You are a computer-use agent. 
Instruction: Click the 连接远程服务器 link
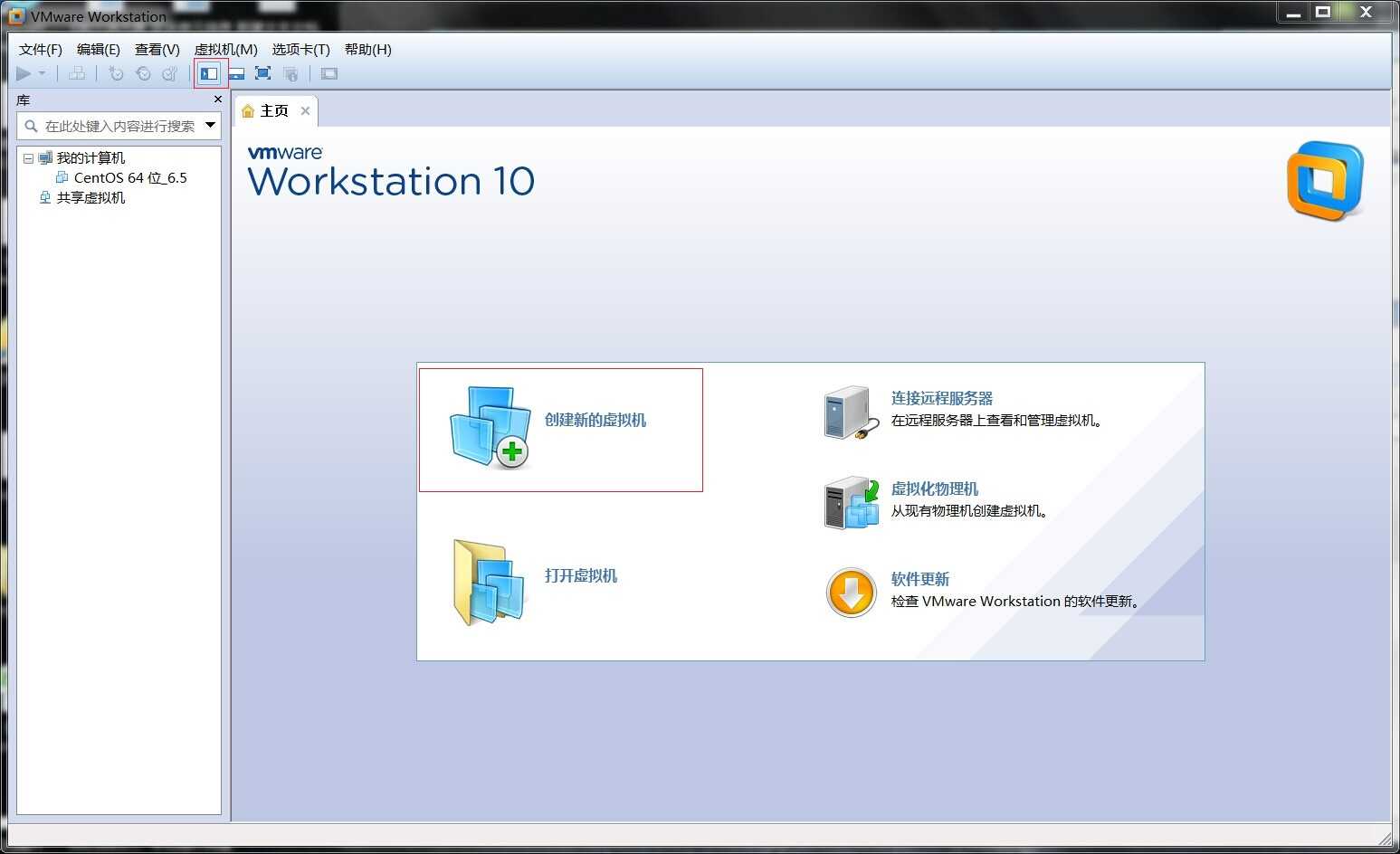click(x=942, y=398)
